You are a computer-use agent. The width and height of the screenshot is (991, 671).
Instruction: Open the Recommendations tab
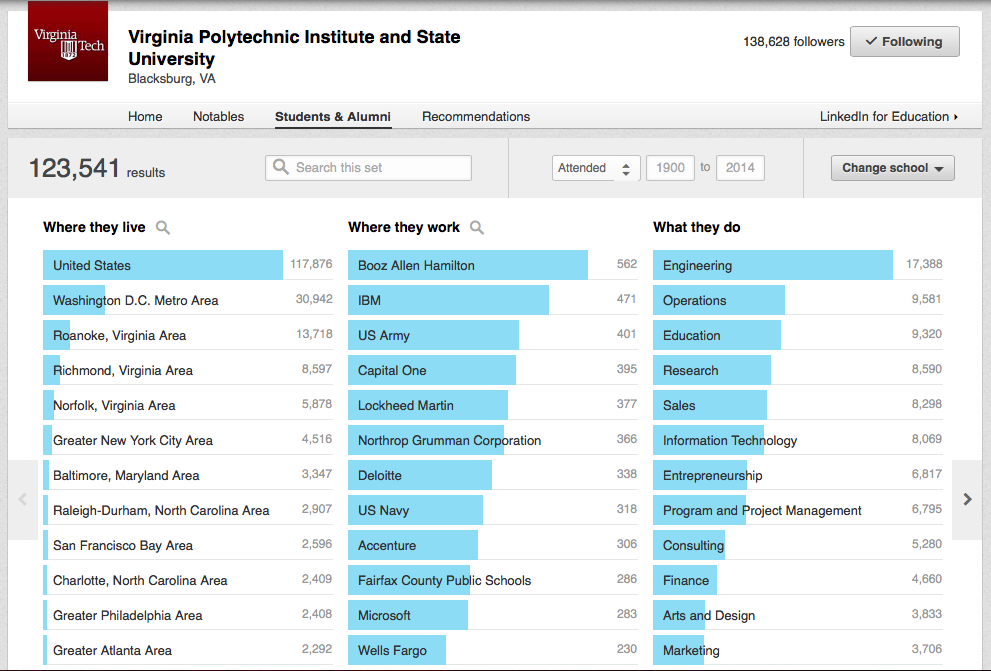(x=476, y=116)
